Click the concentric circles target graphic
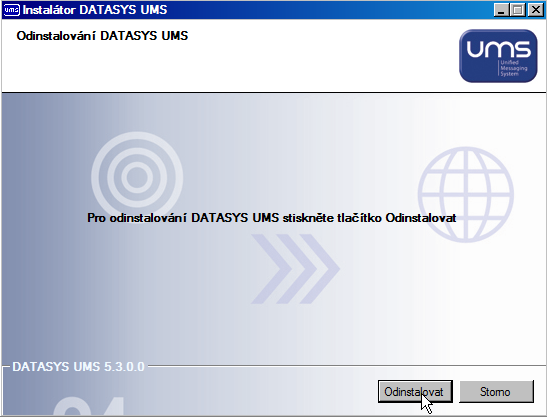Viewport: 547px width, 417px height. point(137,177)
